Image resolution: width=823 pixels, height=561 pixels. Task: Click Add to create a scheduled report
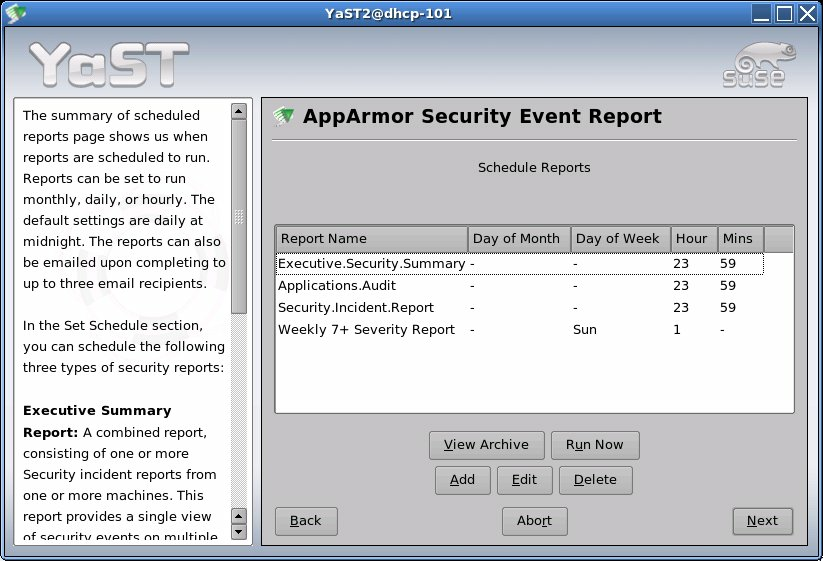coord(462,480)
